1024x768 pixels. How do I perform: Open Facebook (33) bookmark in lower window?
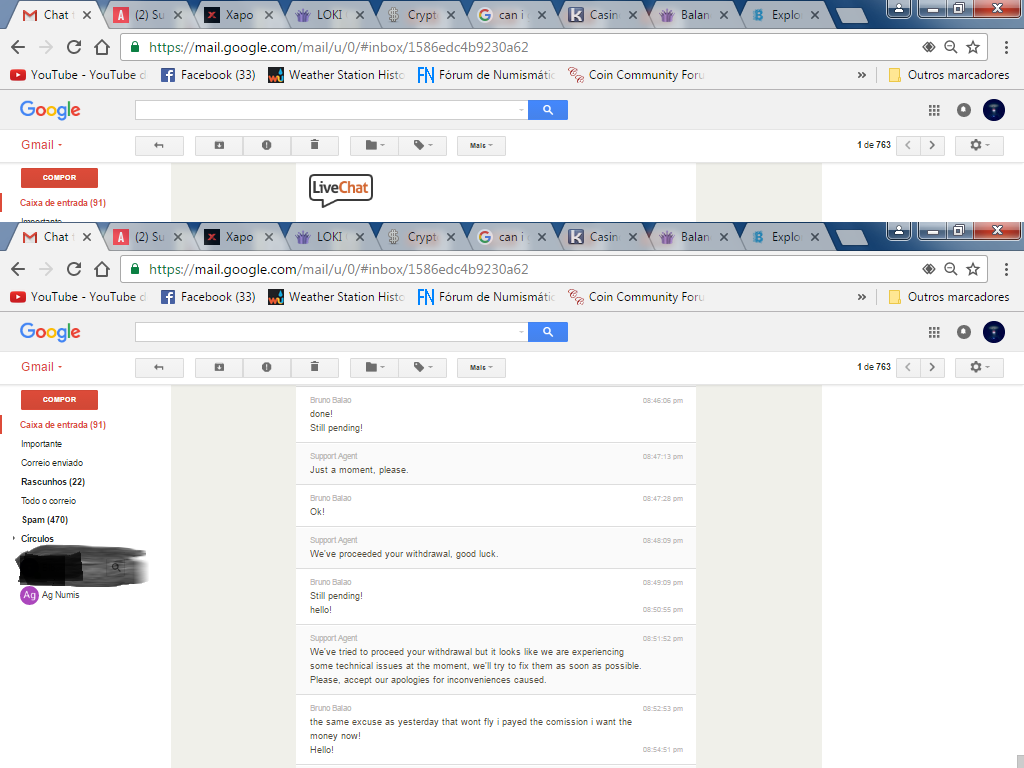pyautogui.click(x=208, y=297)
